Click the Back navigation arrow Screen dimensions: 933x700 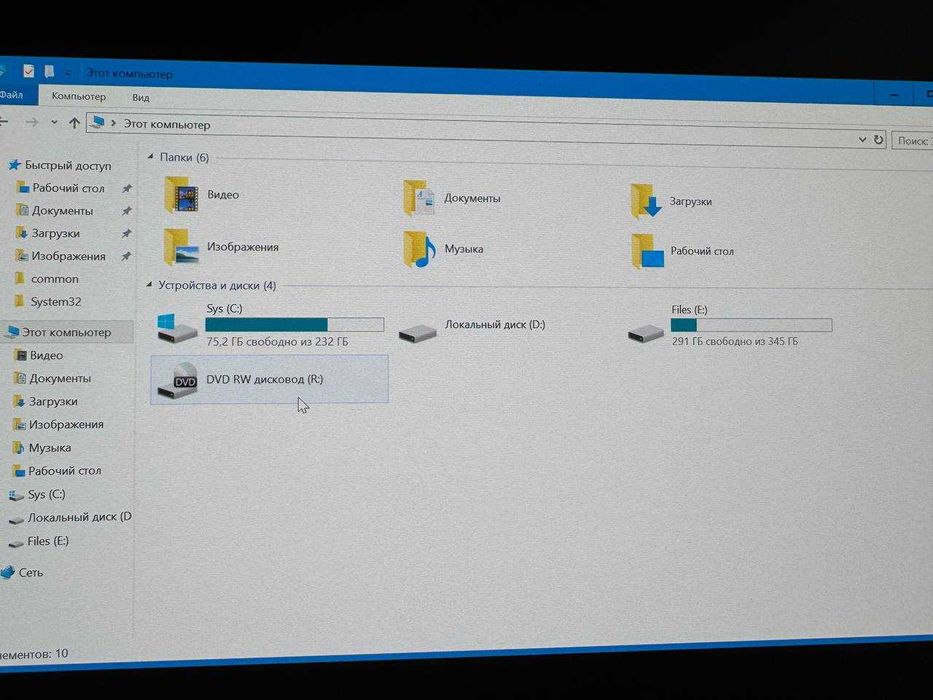click(x=4, y=121)
